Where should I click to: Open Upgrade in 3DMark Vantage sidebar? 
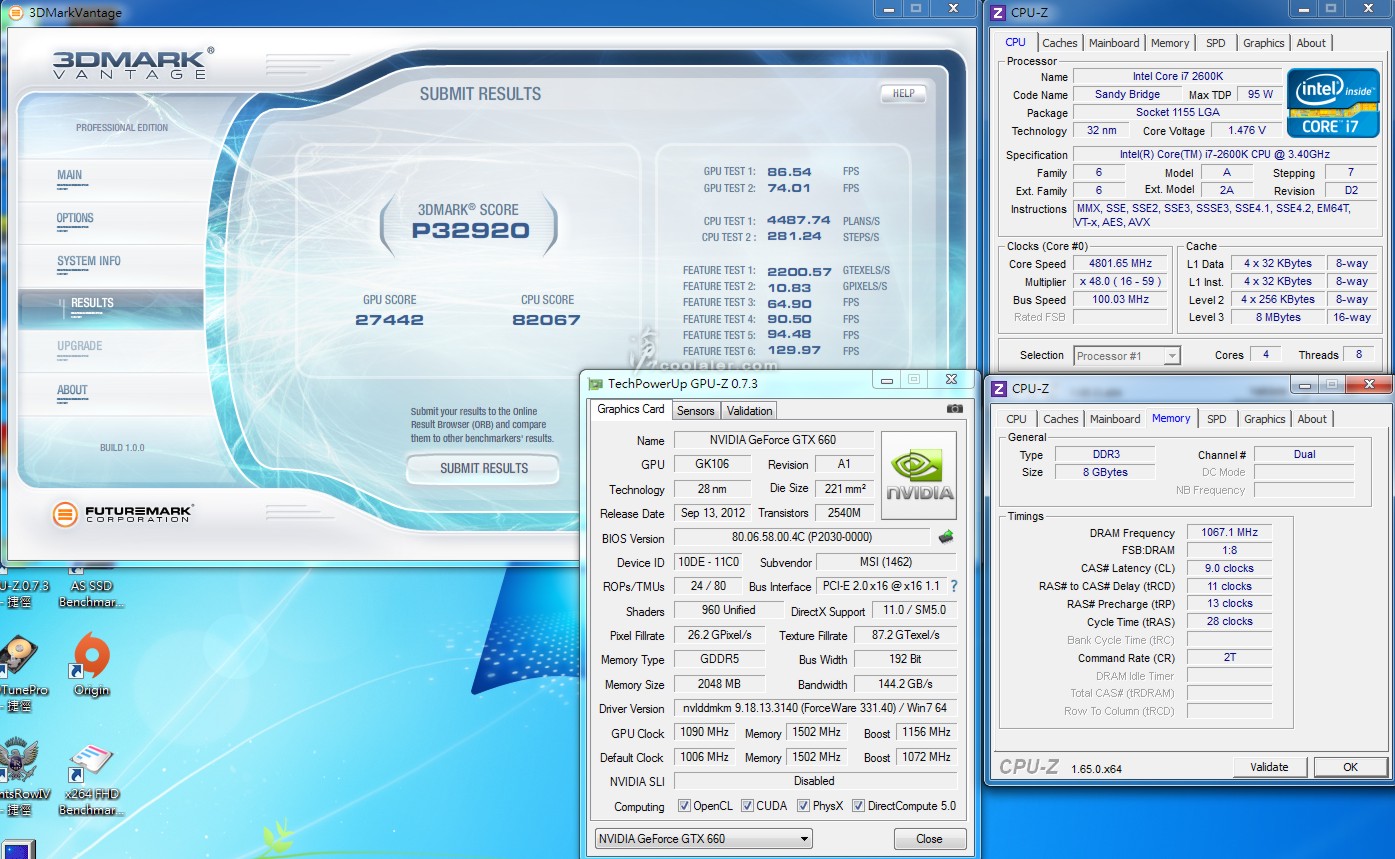pos(80,347)
